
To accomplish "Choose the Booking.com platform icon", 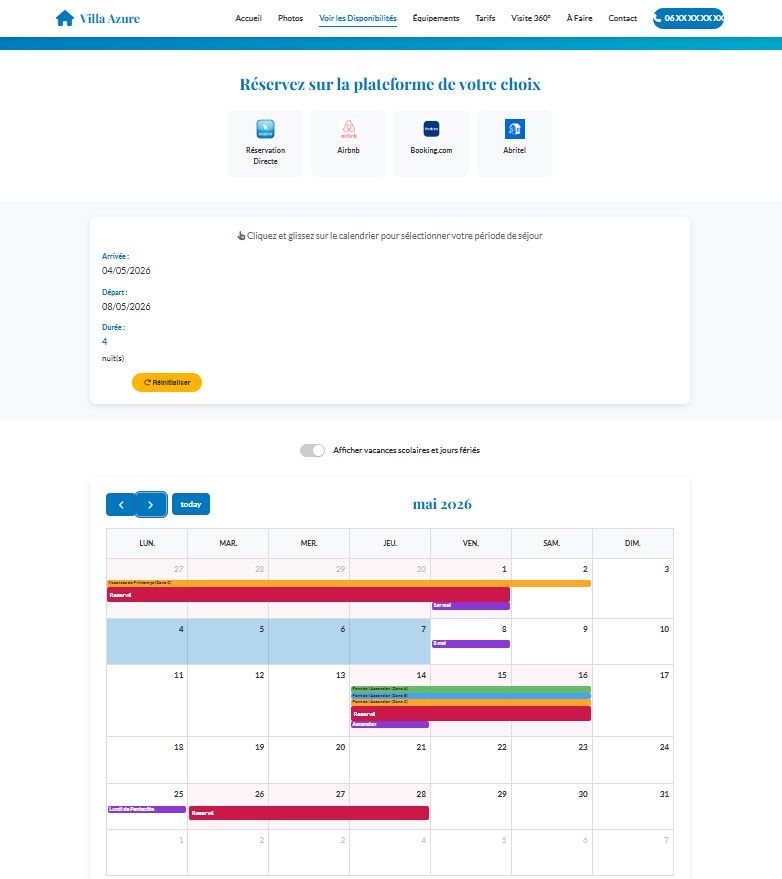I will tap(431, 129).
